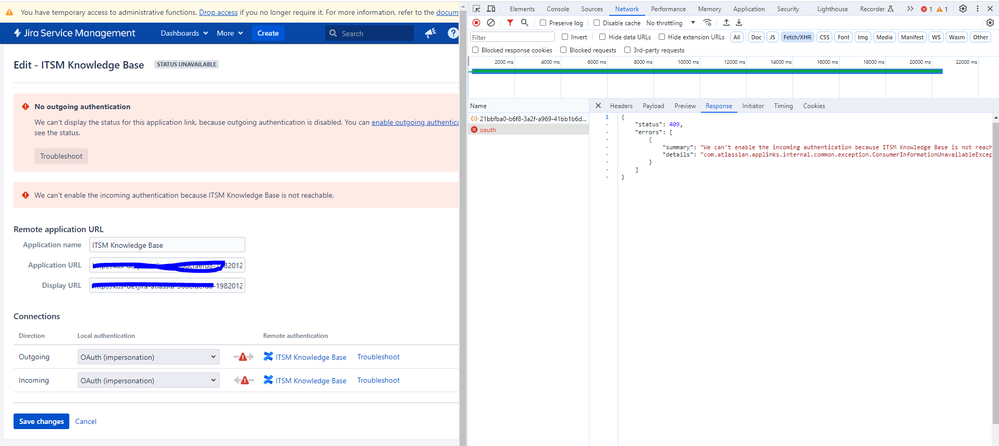
Task: Click the Save changes button
Action: click(x=41, y=421)
